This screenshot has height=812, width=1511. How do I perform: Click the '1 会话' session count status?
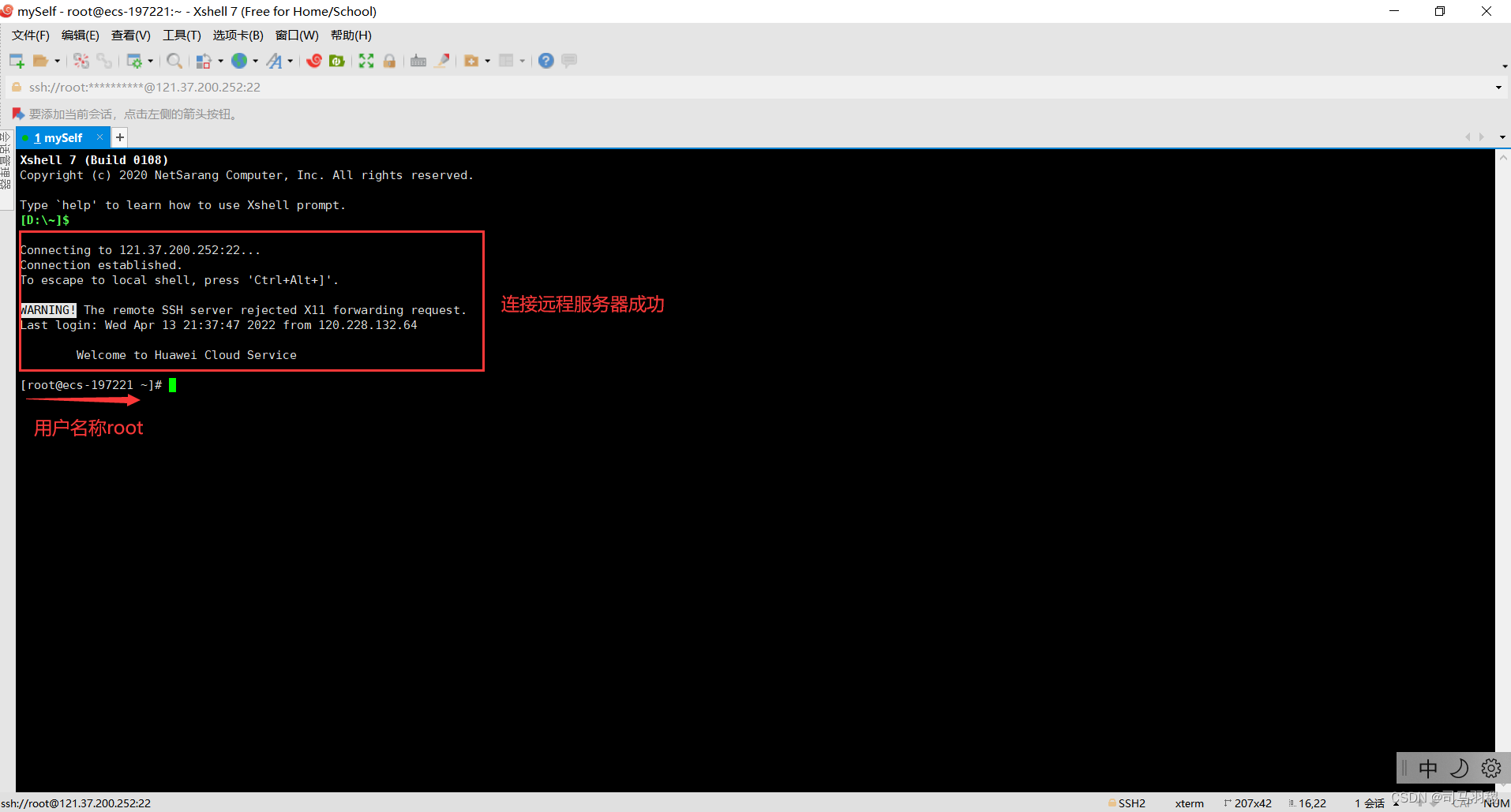(x=1370, y=803)
